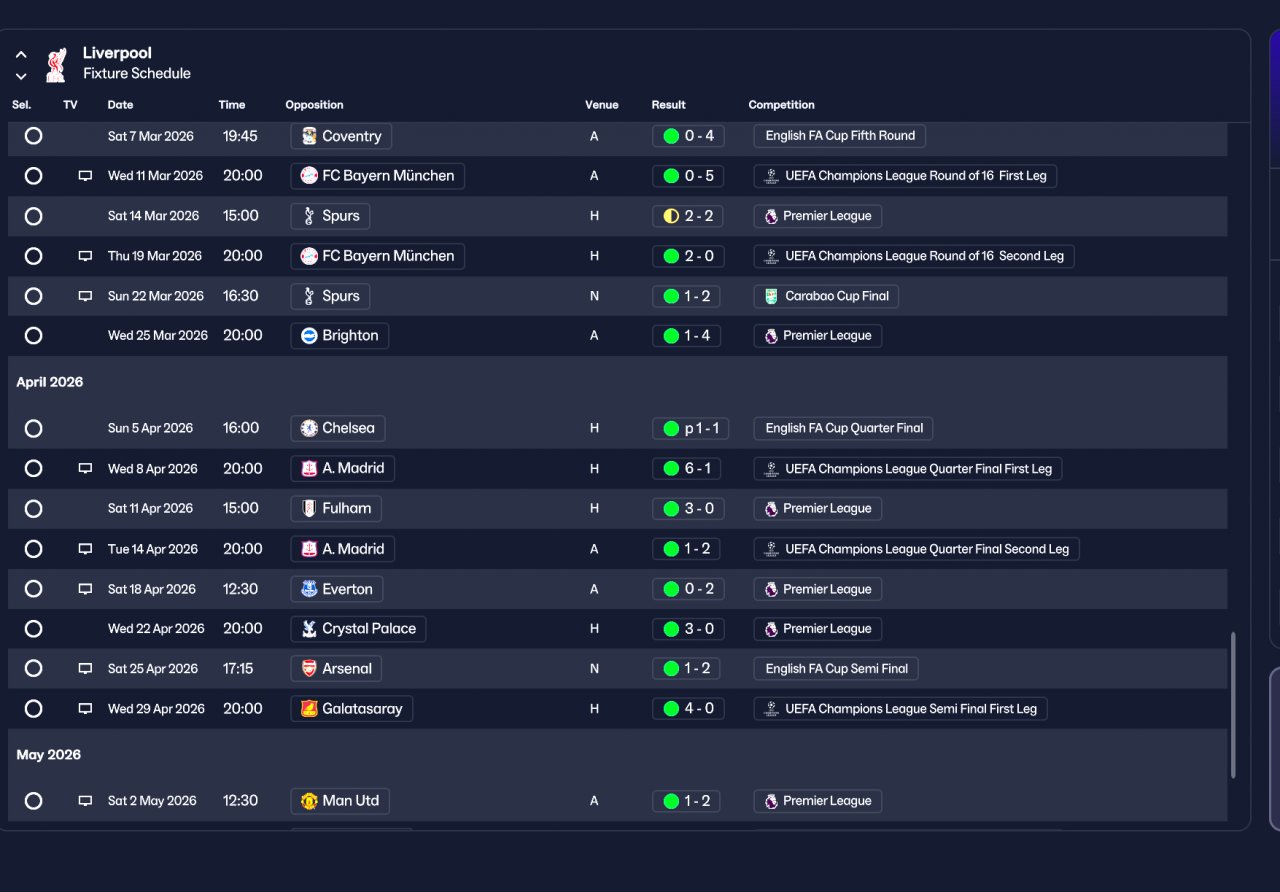
Task: Click yellow draw indicator on Spurs 2-2 result
Action: point(671,216)
